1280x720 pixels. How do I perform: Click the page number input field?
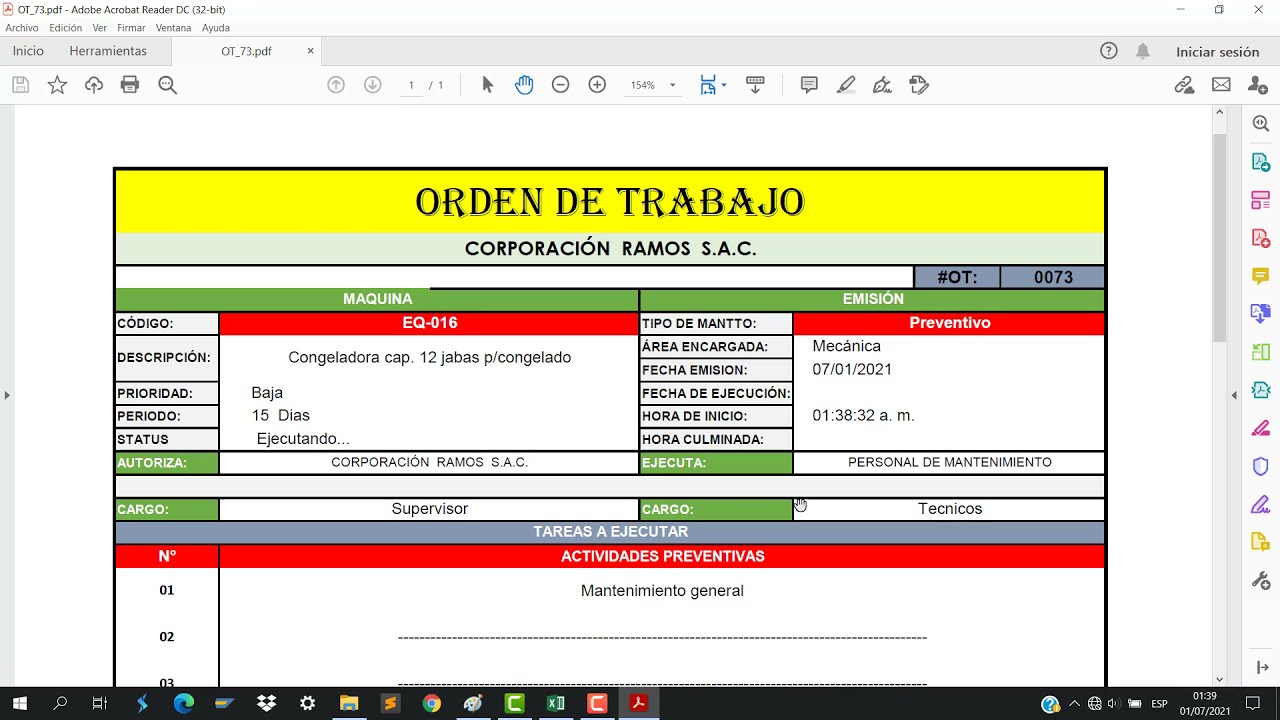coord(411,85)
